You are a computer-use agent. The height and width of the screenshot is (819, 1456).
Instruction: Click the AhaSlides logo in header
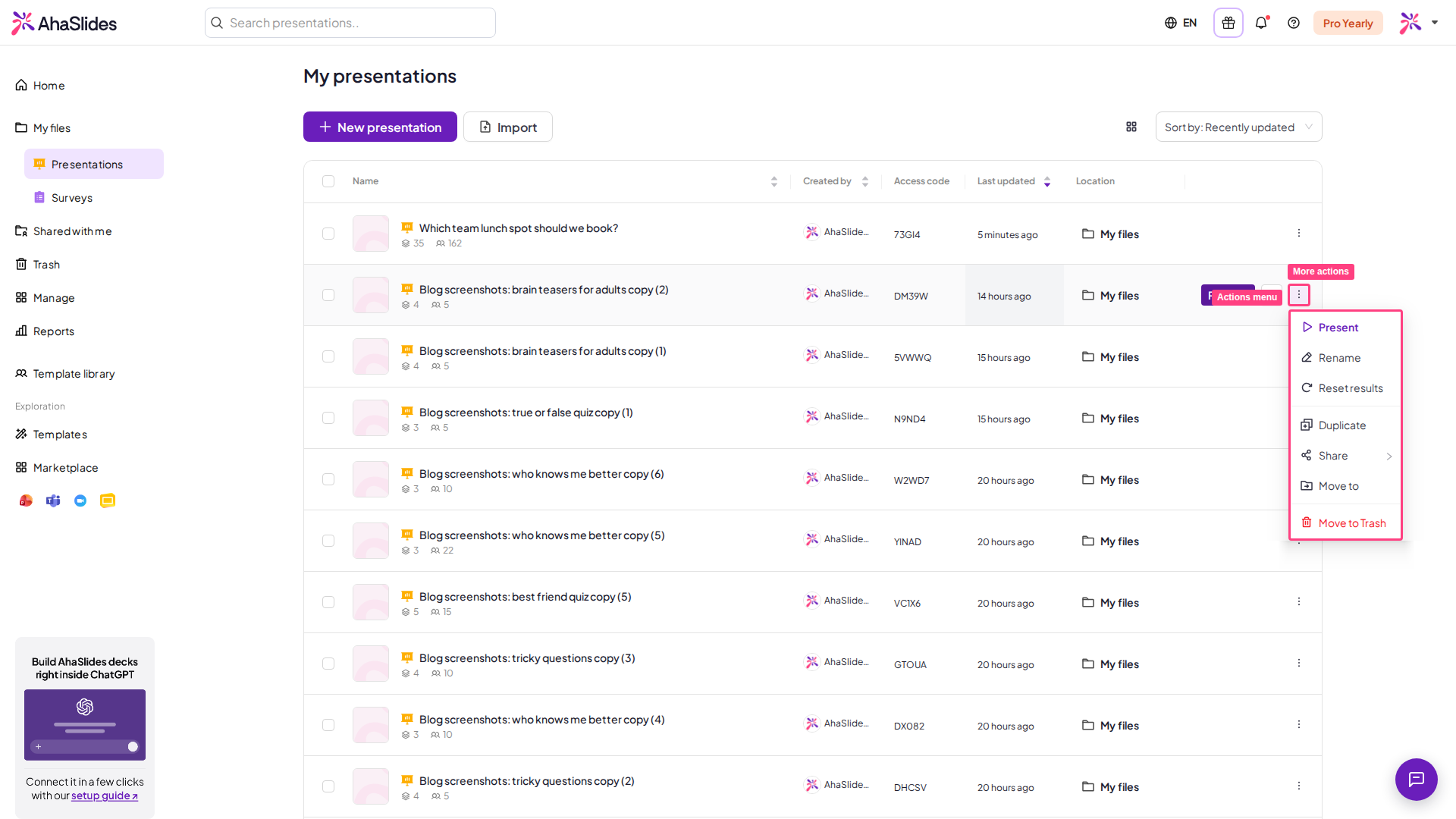64,23
